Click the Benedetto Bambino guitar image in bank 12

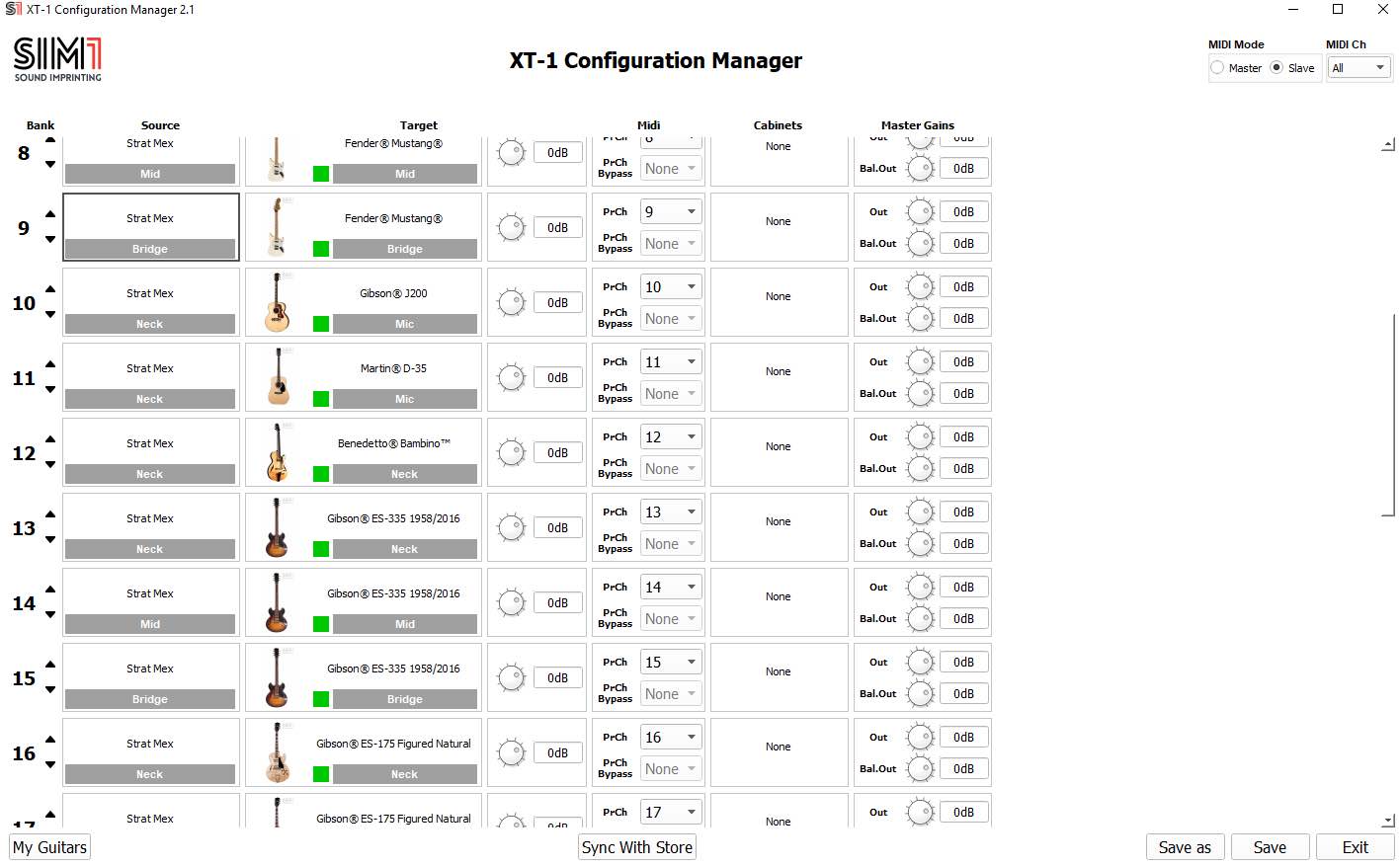(x=278, y=452)
